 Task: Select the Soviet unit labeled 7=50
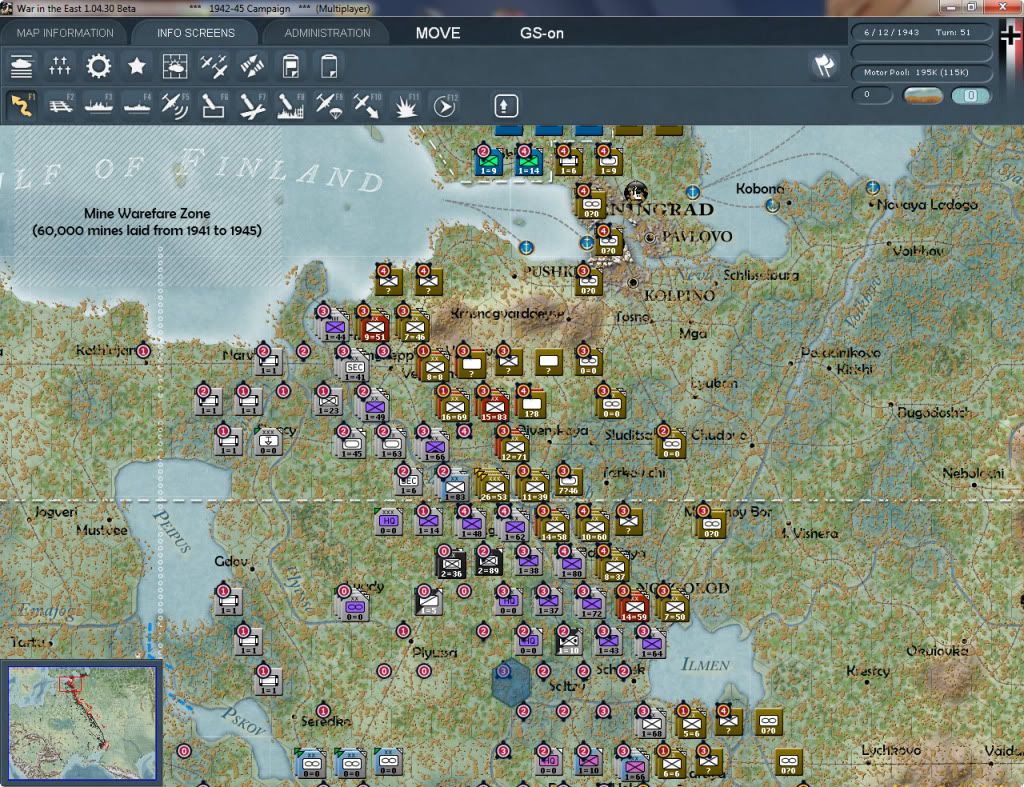click(x=674, y=607)
